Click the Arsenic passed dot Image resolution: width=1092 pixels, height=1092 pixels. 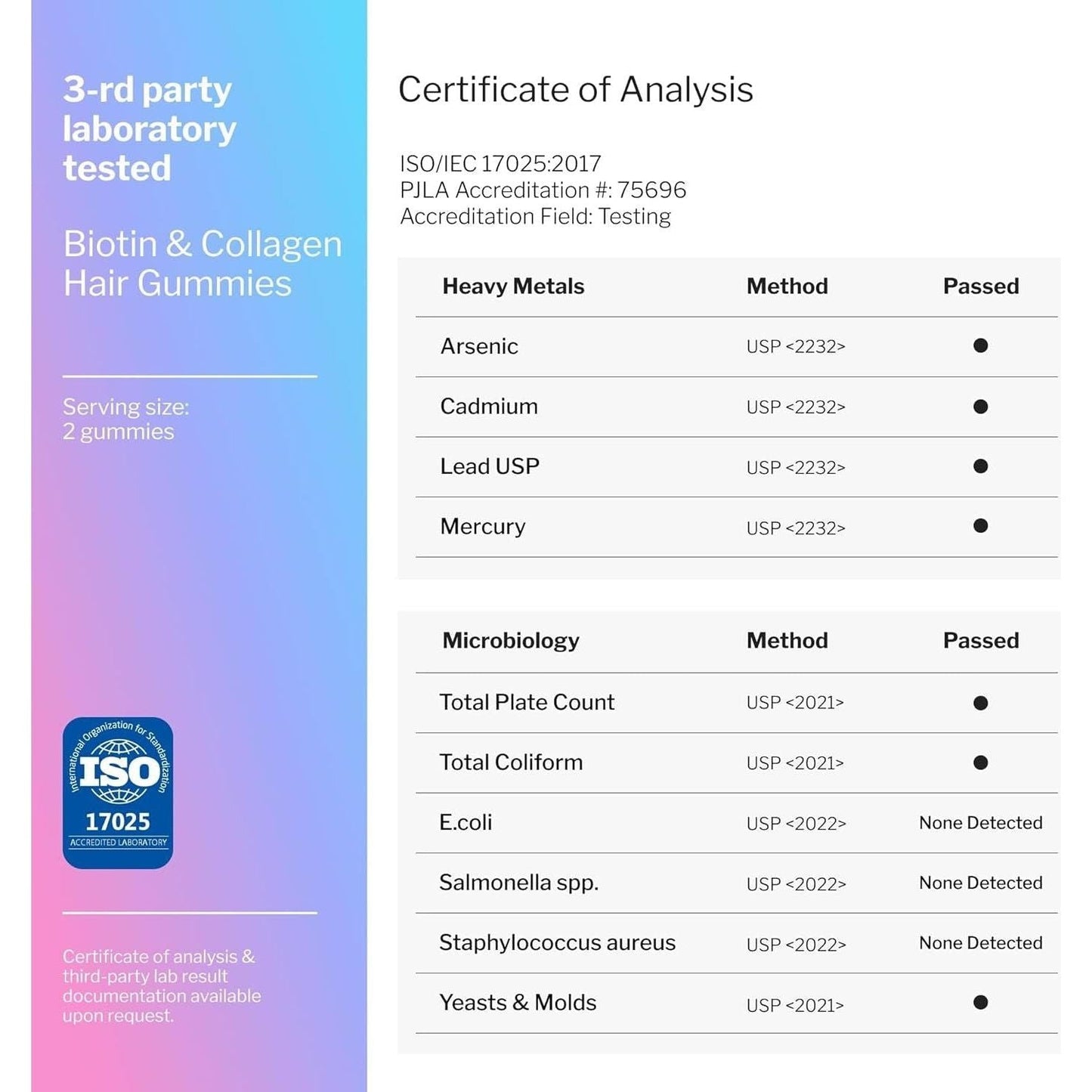click(981, 345)
